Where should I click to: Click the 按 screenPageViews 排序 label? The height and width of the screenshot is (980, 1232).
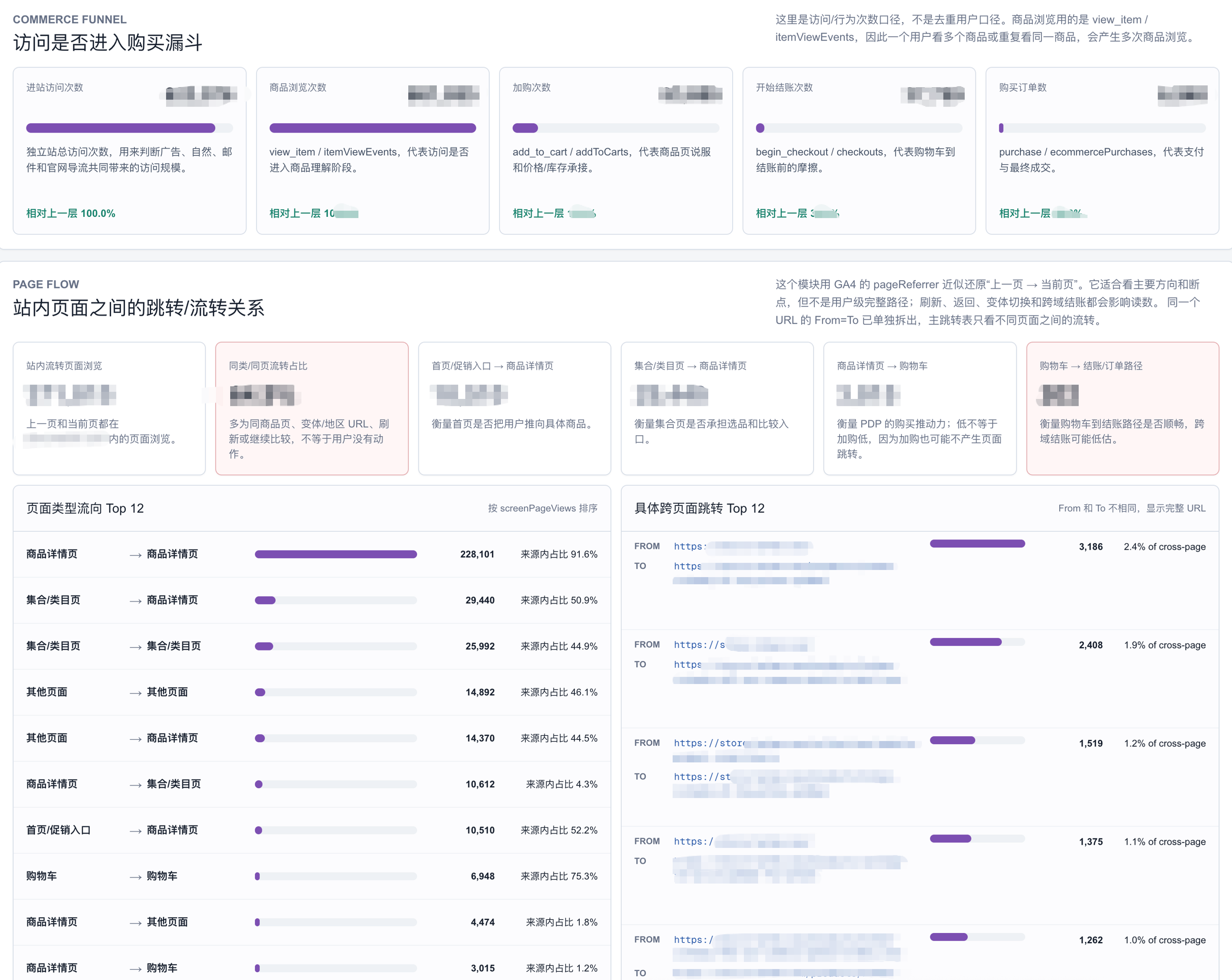pos(542,508)
